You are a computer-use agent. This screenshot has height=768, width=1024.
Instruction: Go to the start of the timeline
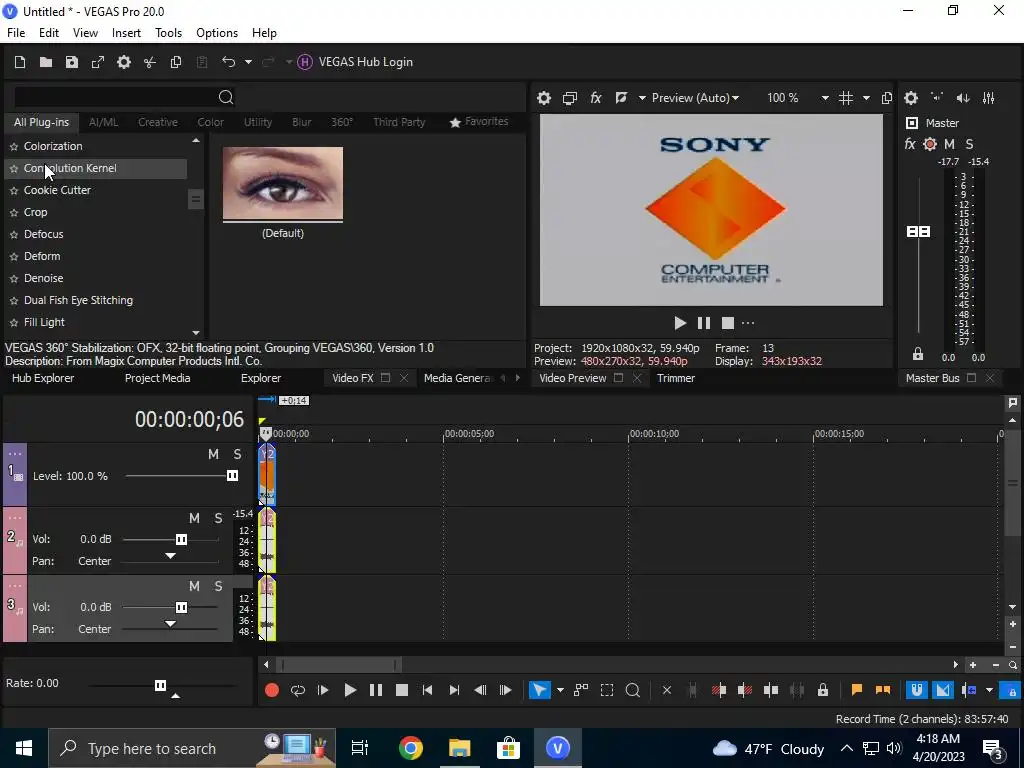point(427,690)
